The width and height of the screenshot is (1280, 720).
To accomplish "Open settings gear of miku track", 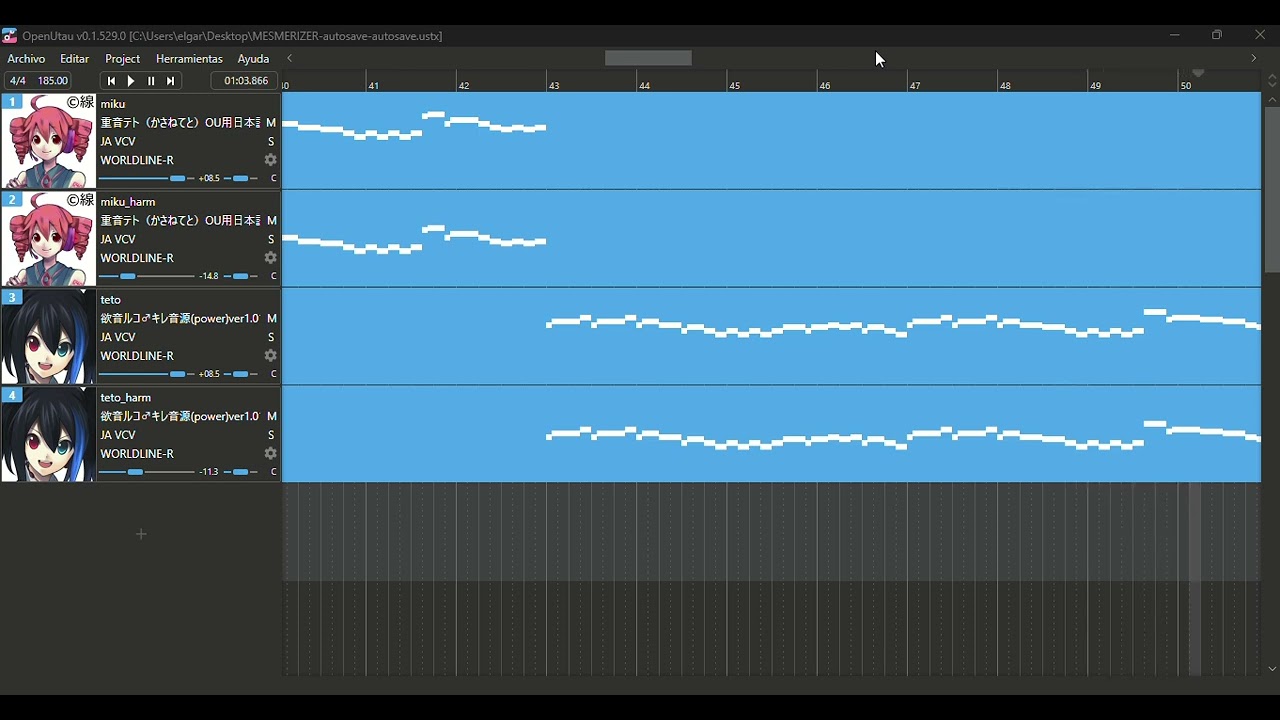I will 270,160.
